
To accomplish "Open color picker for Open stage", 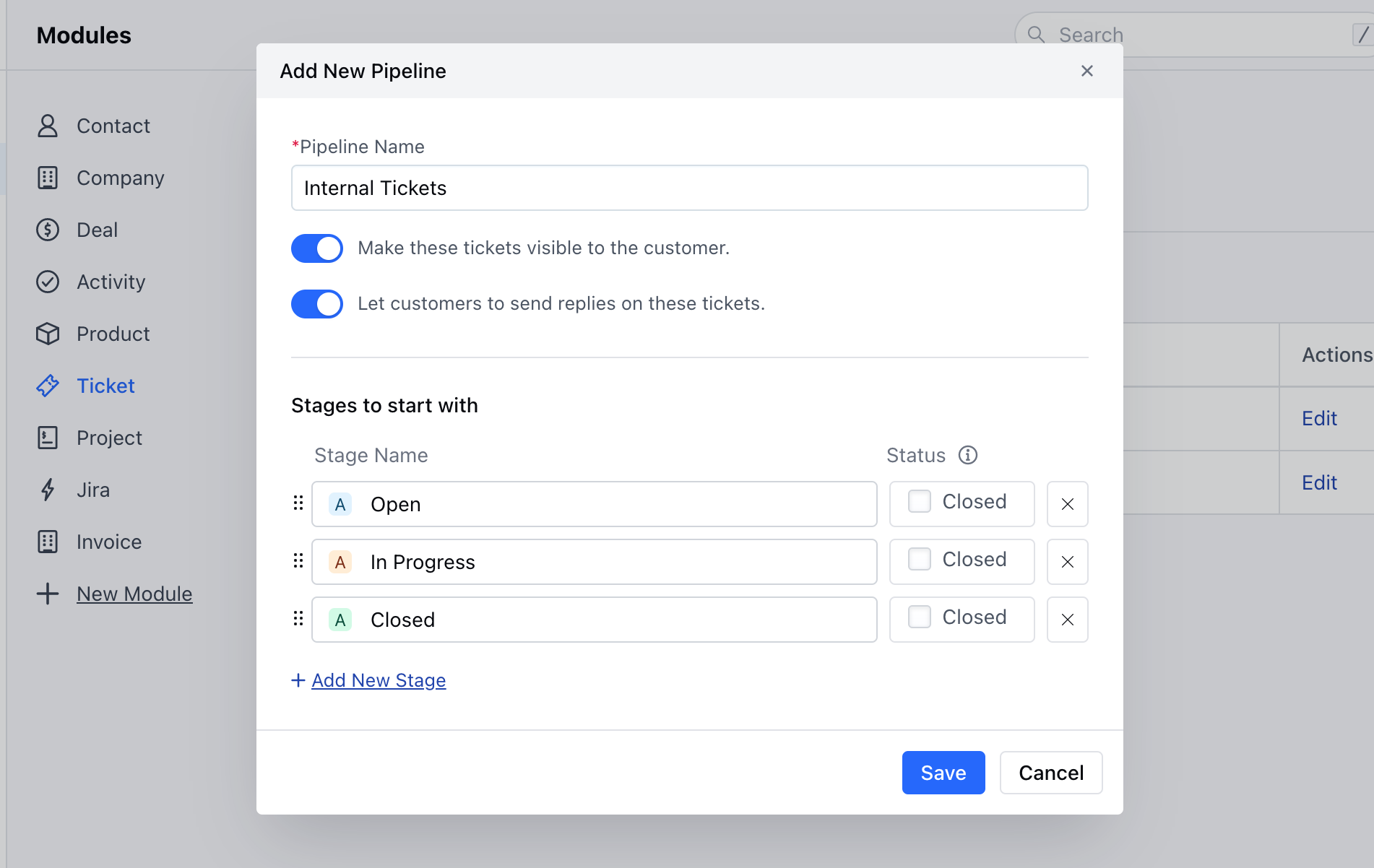I will pyautogui.click(x=340, y=504).
